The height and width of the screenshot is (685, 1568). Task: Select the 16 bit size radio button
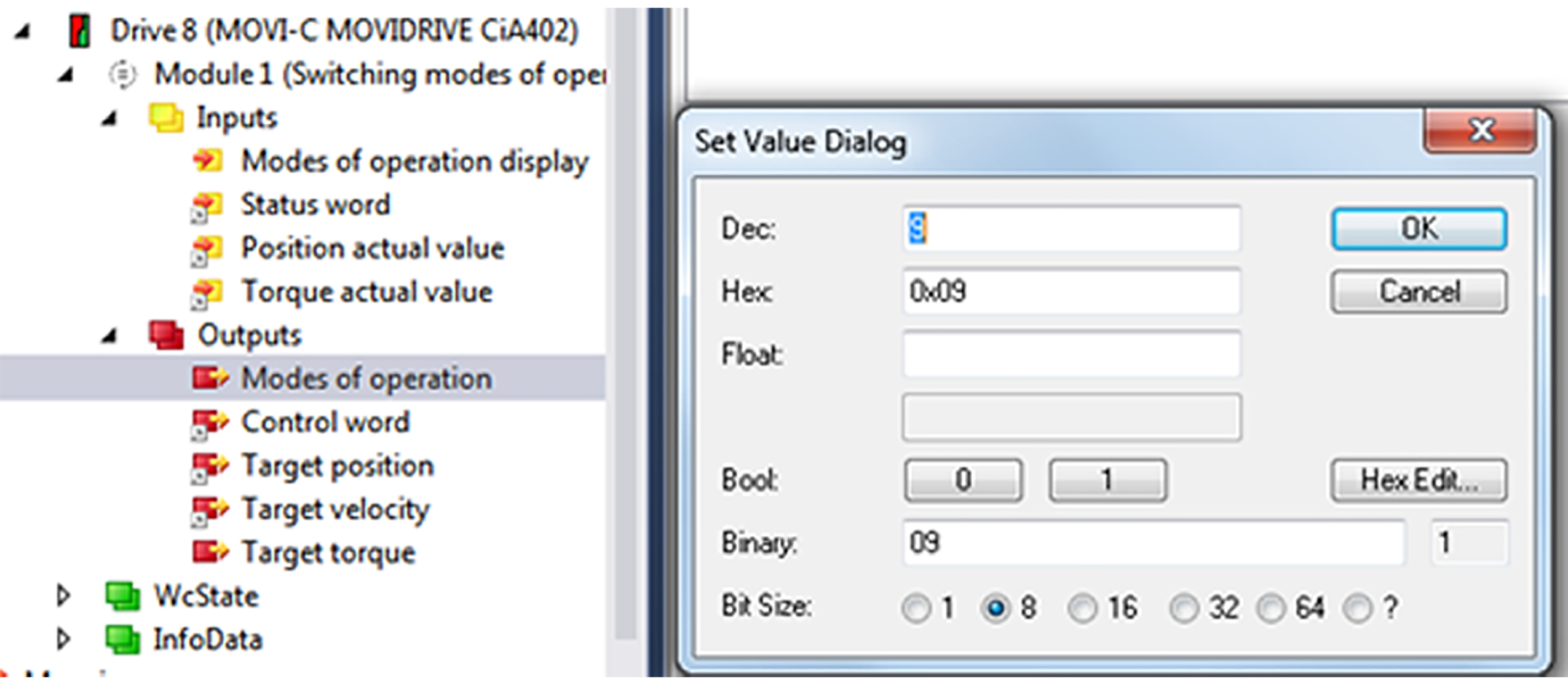[1082, 608]
